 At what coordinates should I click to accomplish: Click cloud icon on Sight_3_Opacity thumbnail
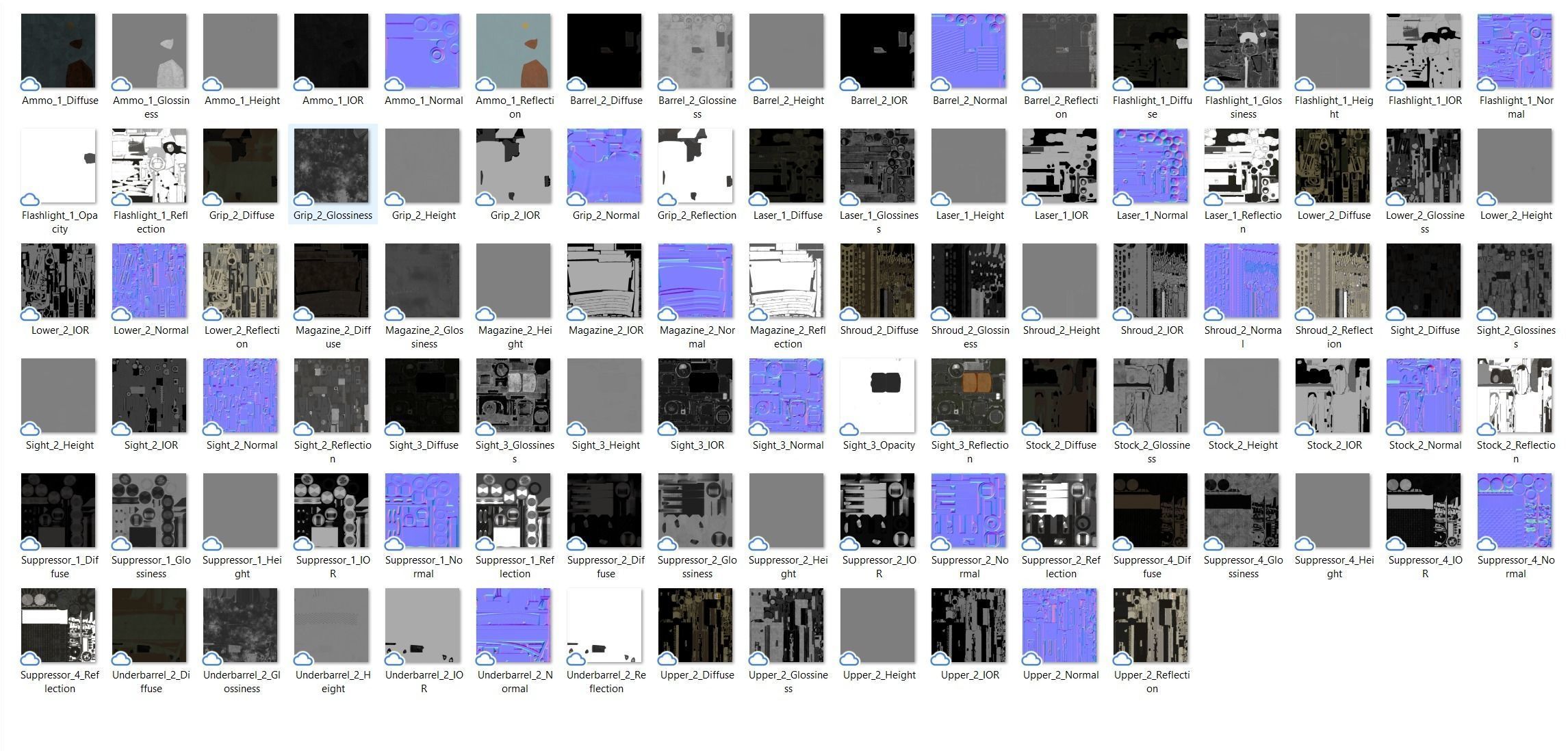tap(849, 430)
